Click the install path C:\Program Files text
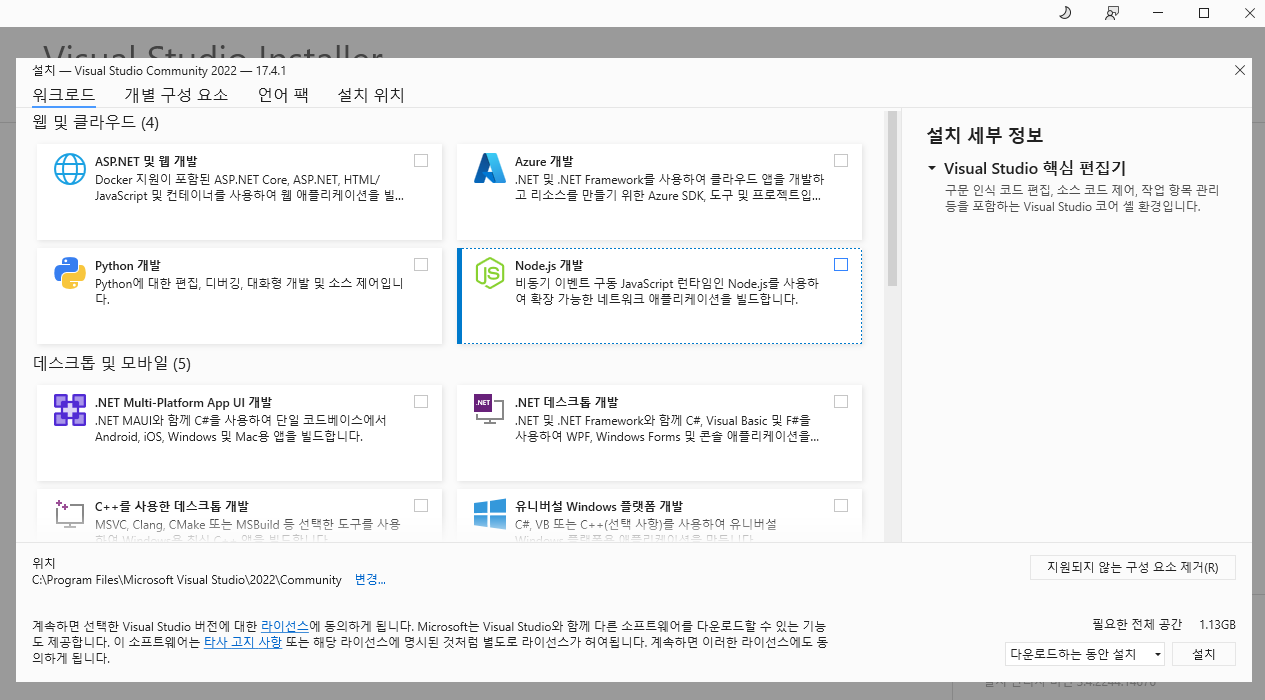This screenshot has width=1265, height=700. coord(187,580)
